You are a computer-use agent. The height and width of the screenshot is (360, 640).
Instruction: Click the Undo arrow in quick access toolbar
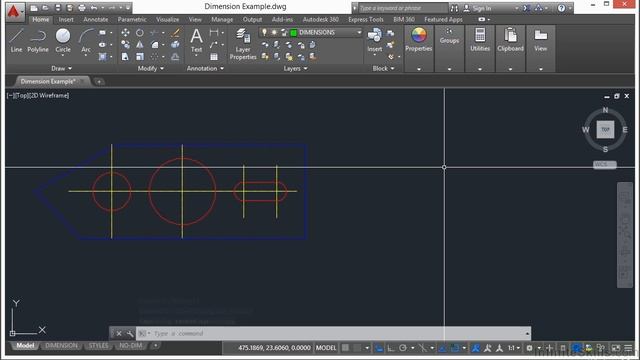click(94, 8)
